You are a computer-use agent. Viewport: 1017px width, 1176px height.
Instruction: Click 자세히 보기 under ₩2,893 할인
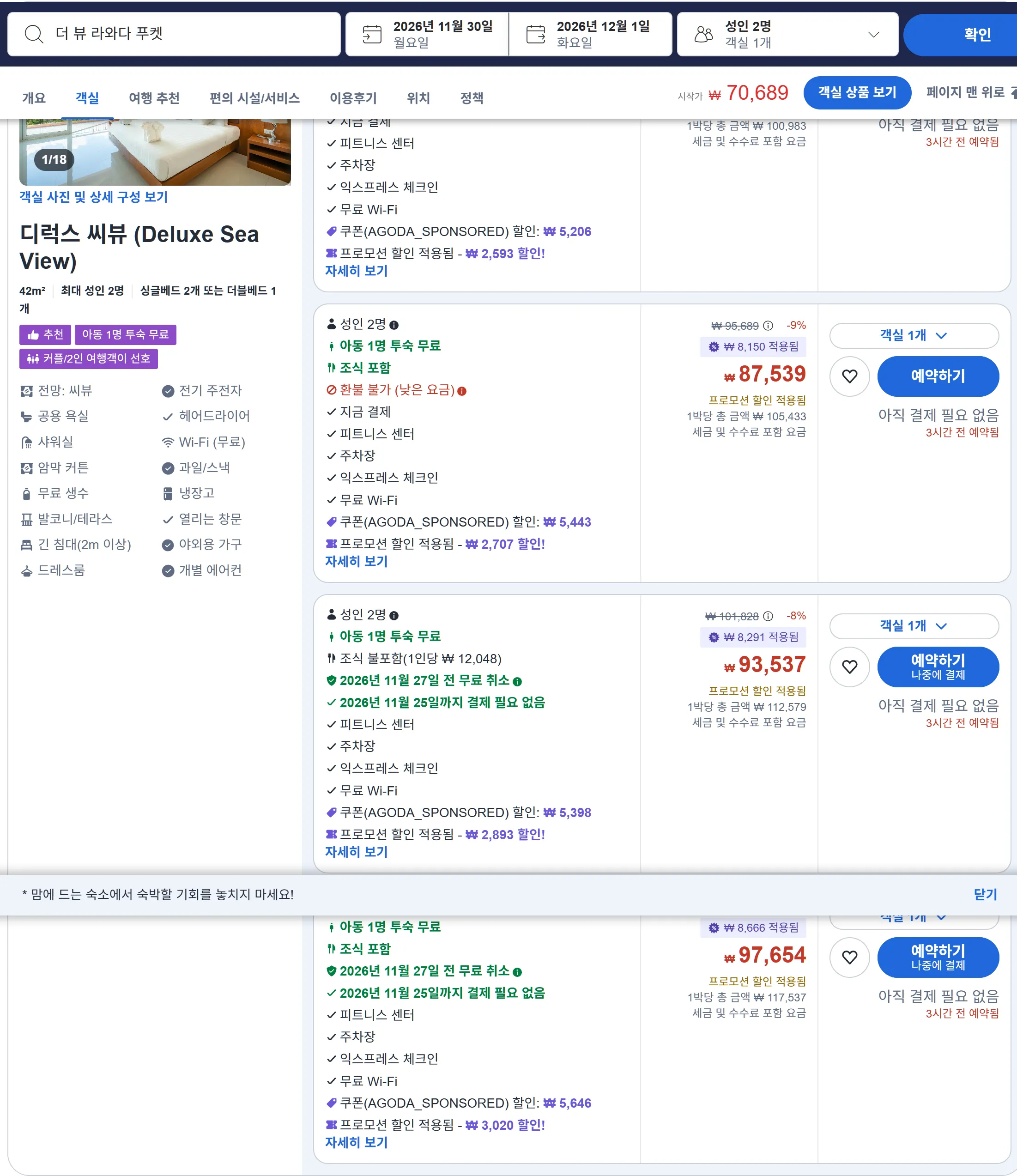coord(357,853)
